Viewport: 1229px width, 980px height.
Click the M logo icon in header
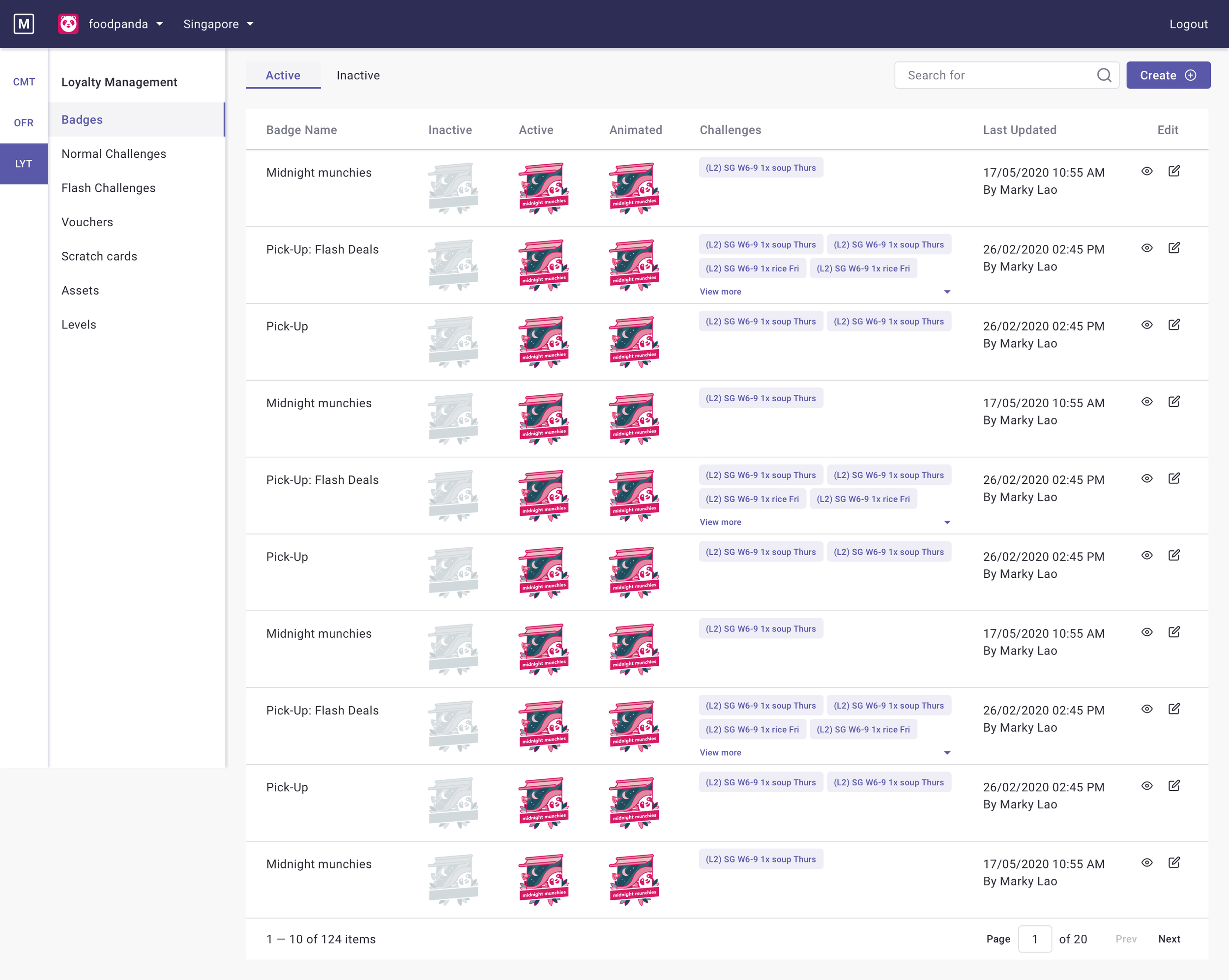coord(24,24)
